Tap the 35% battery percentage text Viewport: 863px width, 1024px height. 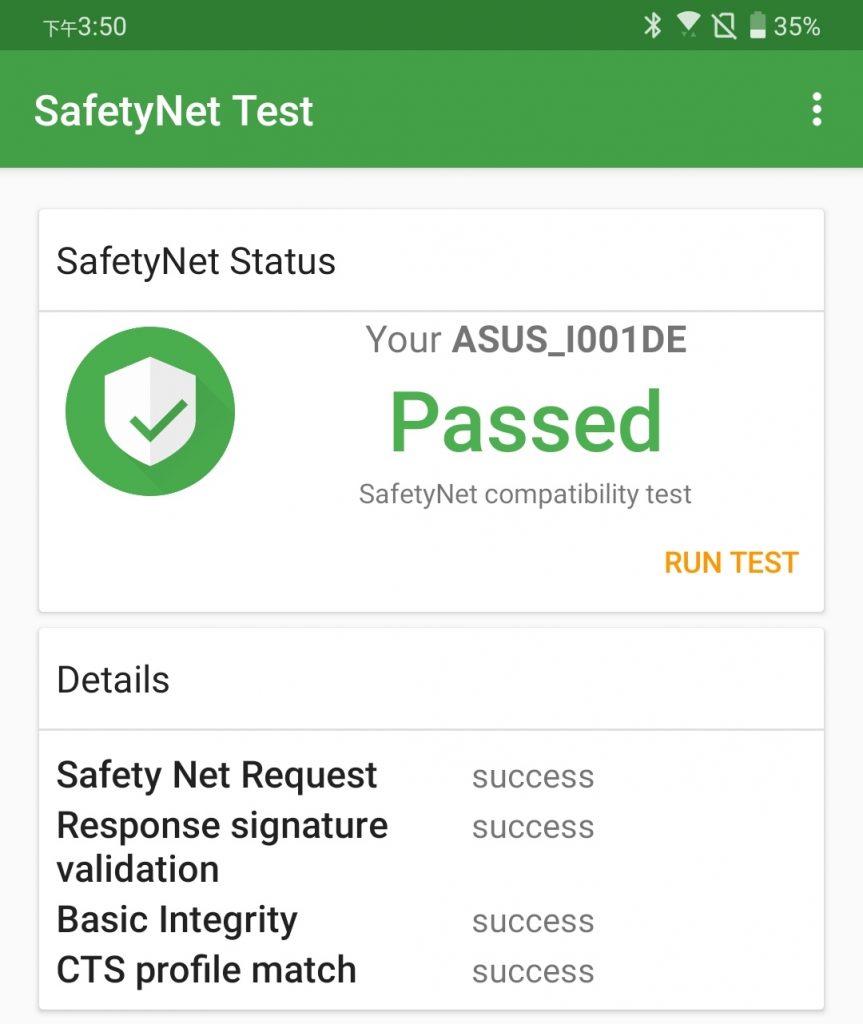(x=797, y=27)
